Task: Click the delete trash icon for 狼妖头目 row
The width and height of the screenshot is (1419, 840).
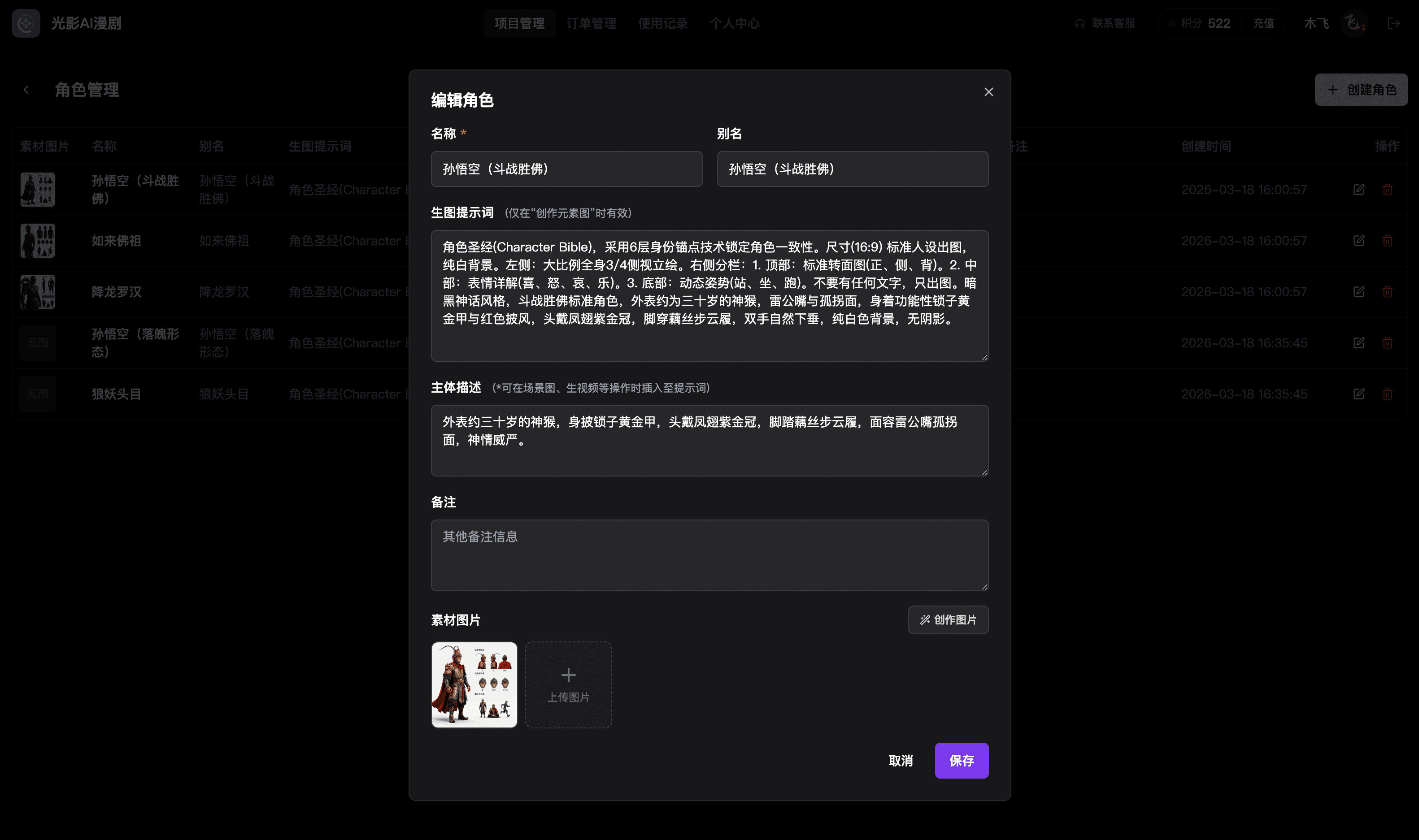Action: pos(1387,394)
